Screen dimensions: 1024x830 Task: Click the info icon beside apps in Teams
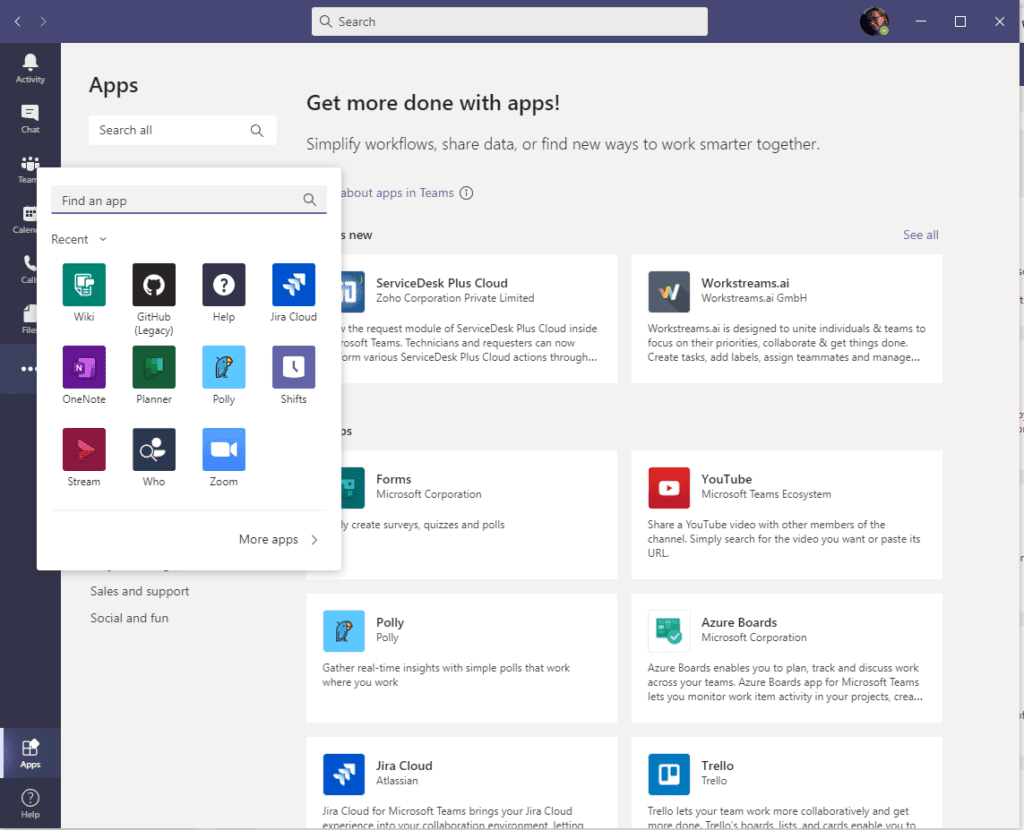(466, 193)
